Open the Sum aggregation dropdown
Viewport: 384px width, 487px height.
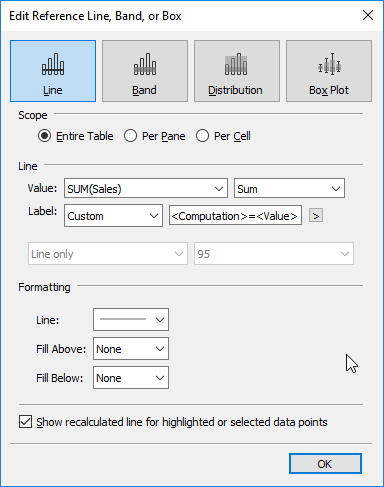[289, 188]
